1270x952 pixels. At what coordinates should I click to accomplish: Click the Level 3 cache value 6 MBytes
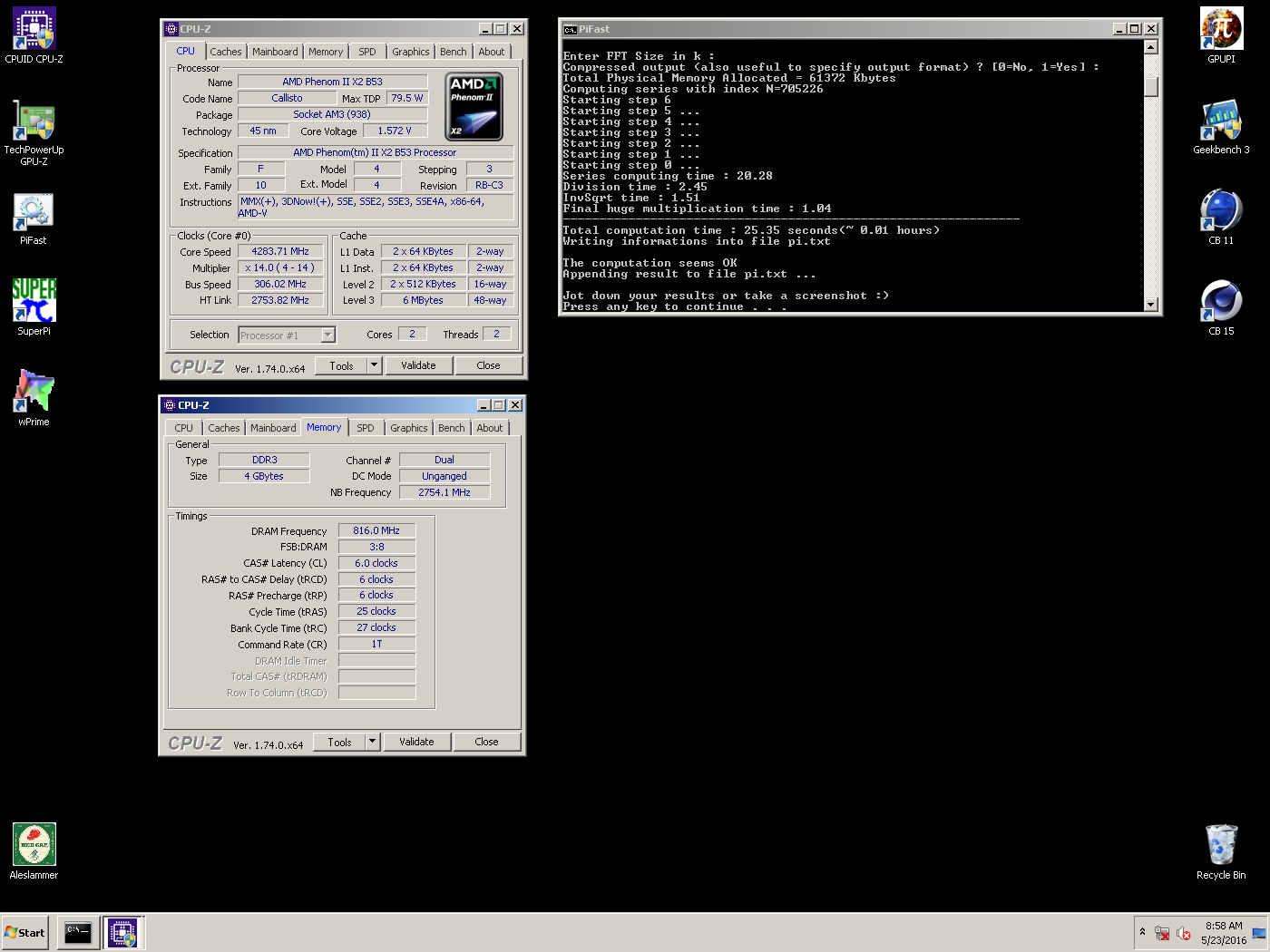(423, 300)
